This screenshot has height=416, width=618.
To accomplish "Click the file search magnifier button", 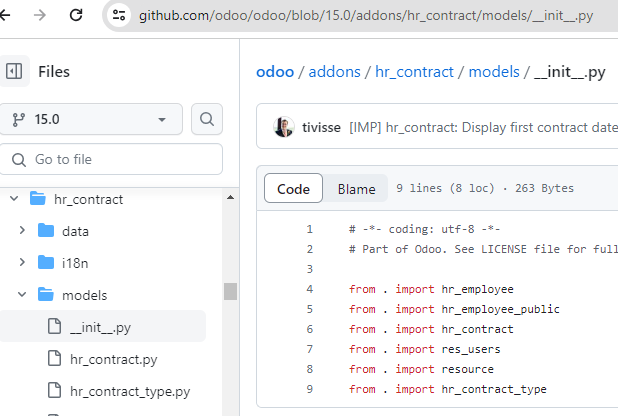I will click(207, 119).
